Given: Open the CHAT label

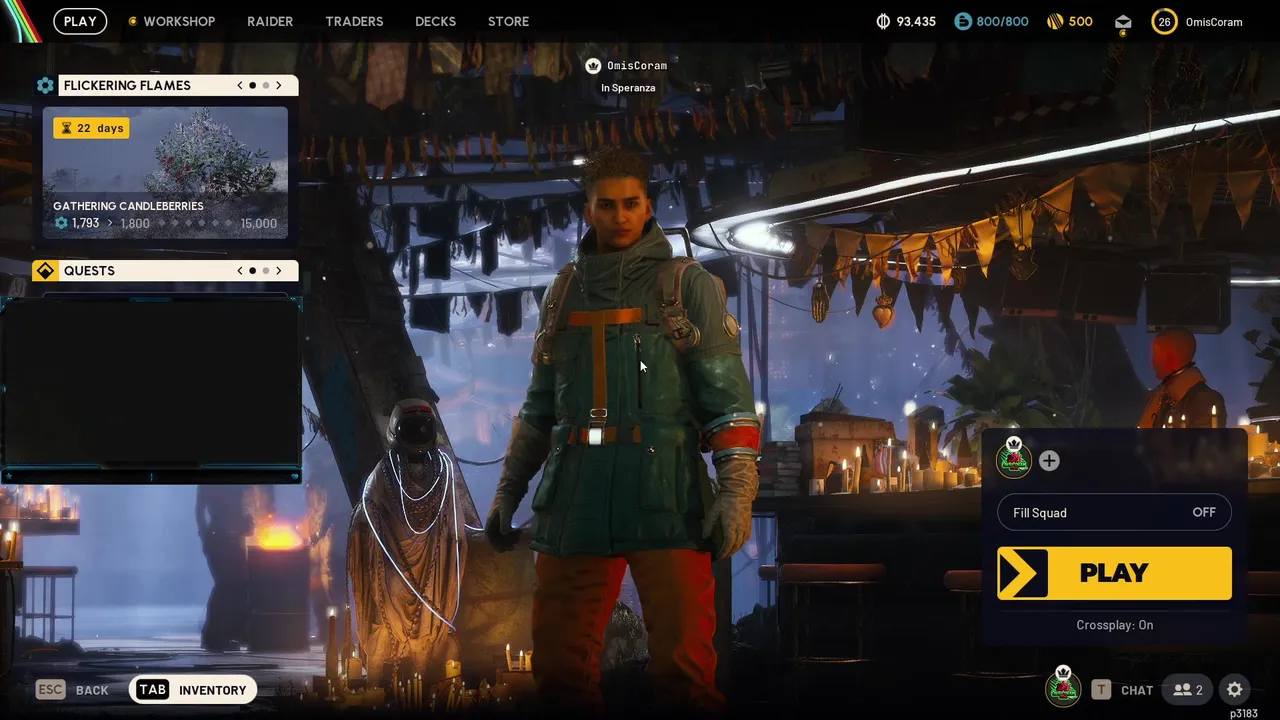Looking at the screenshot, I should (1137, 690).
